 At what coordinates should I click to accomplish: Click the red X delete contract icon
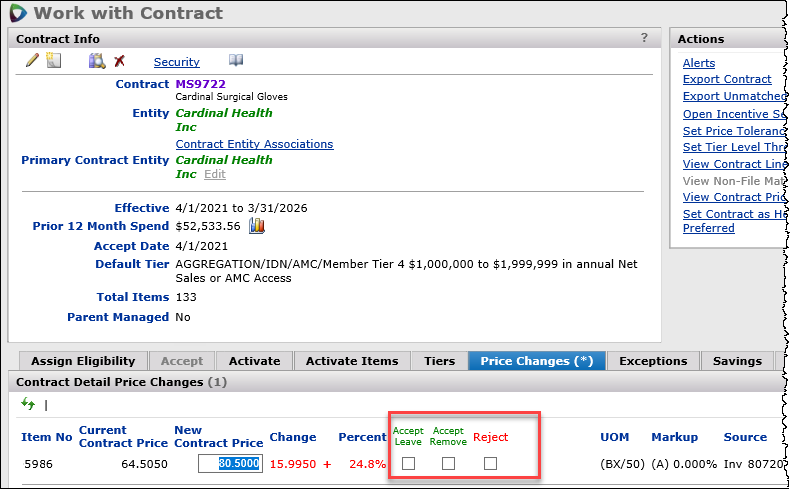[x=120, y=61]
